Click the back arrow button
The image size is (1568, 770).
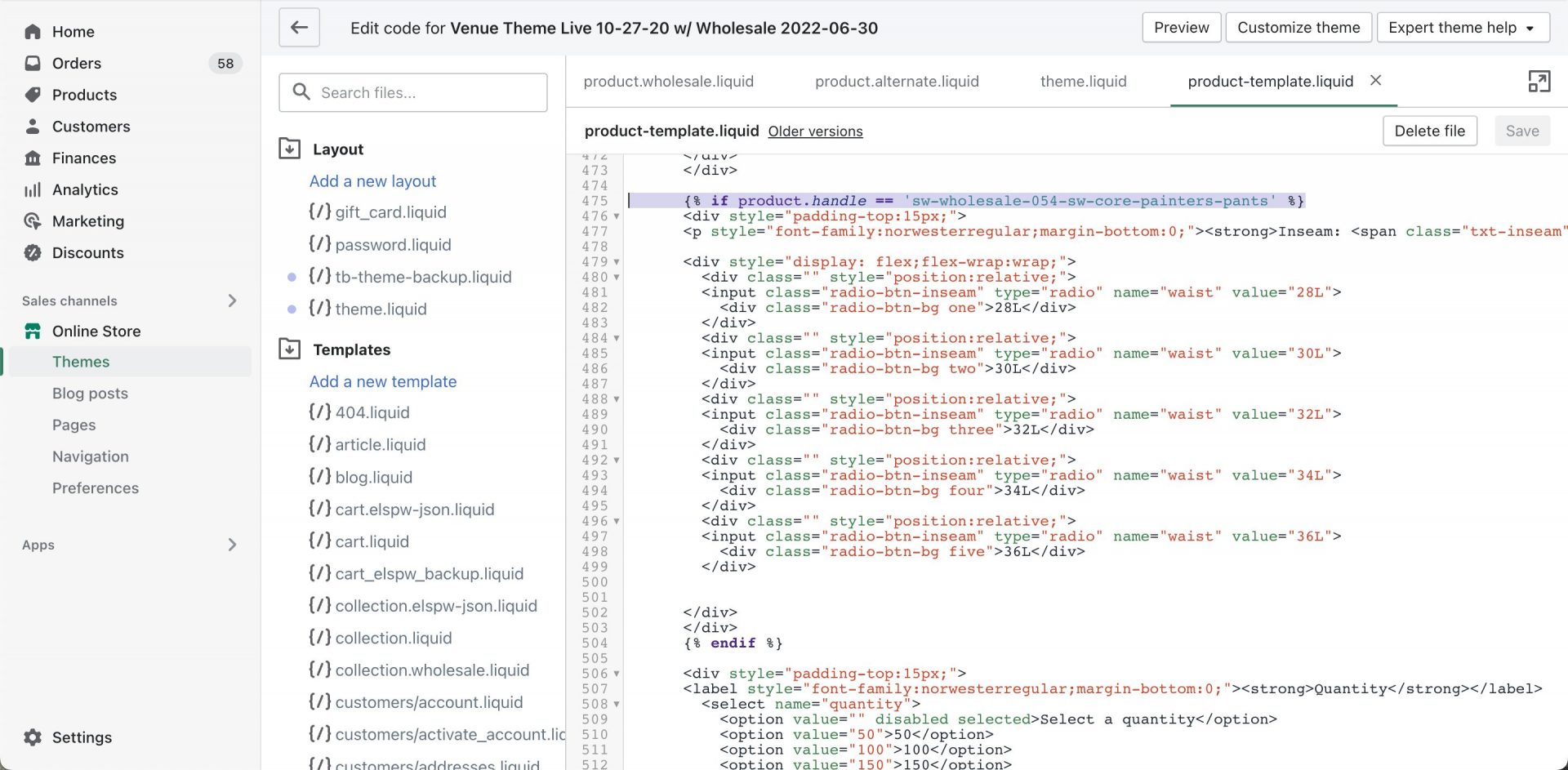coord(299,28)
